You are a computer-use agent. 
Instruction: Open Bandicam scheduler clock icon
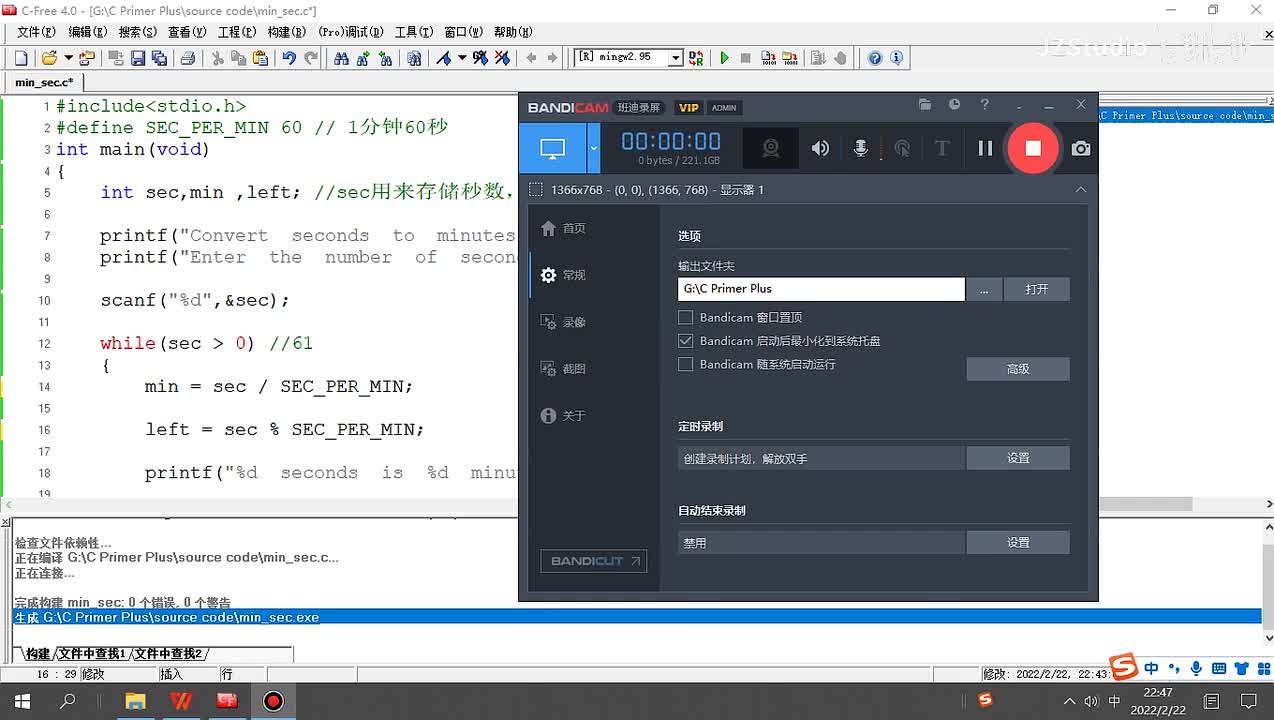[x=954, y=104]
